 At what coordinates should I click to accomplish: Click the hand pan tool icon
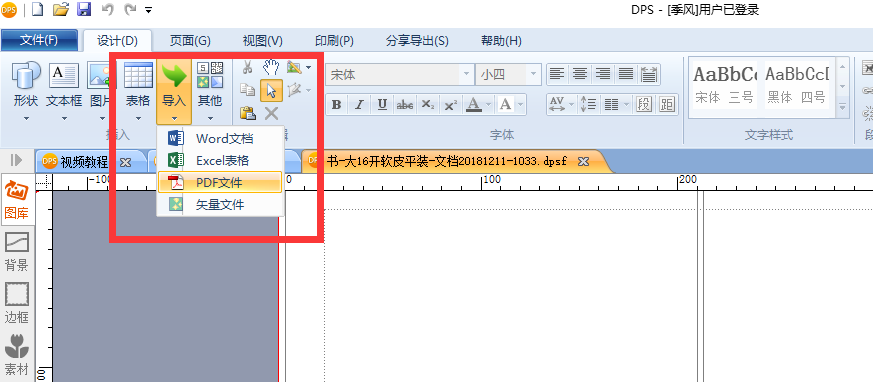click(271, 68)
